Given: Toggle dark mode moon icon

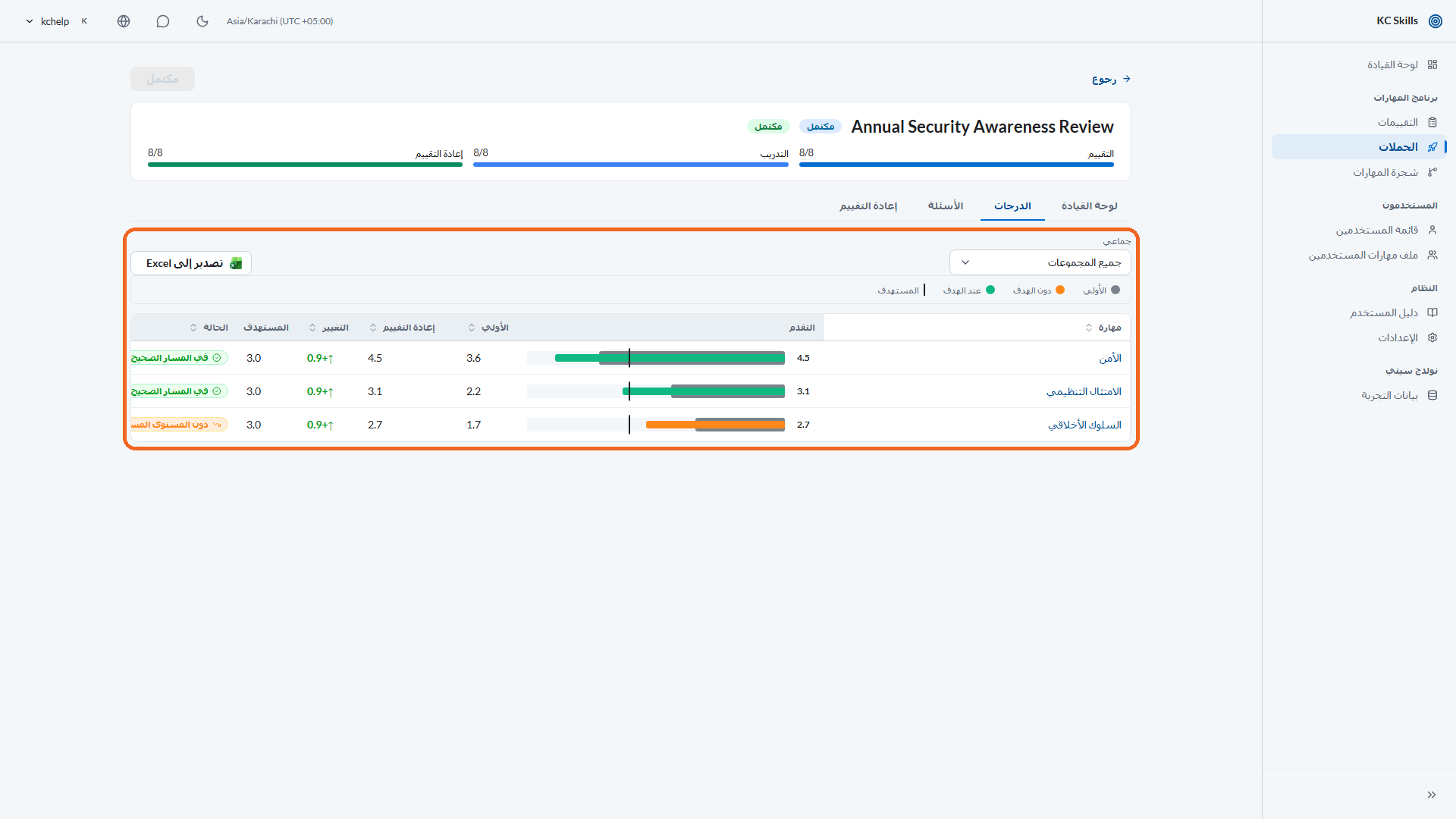Looking at the screenshot, I should [202, 21].
